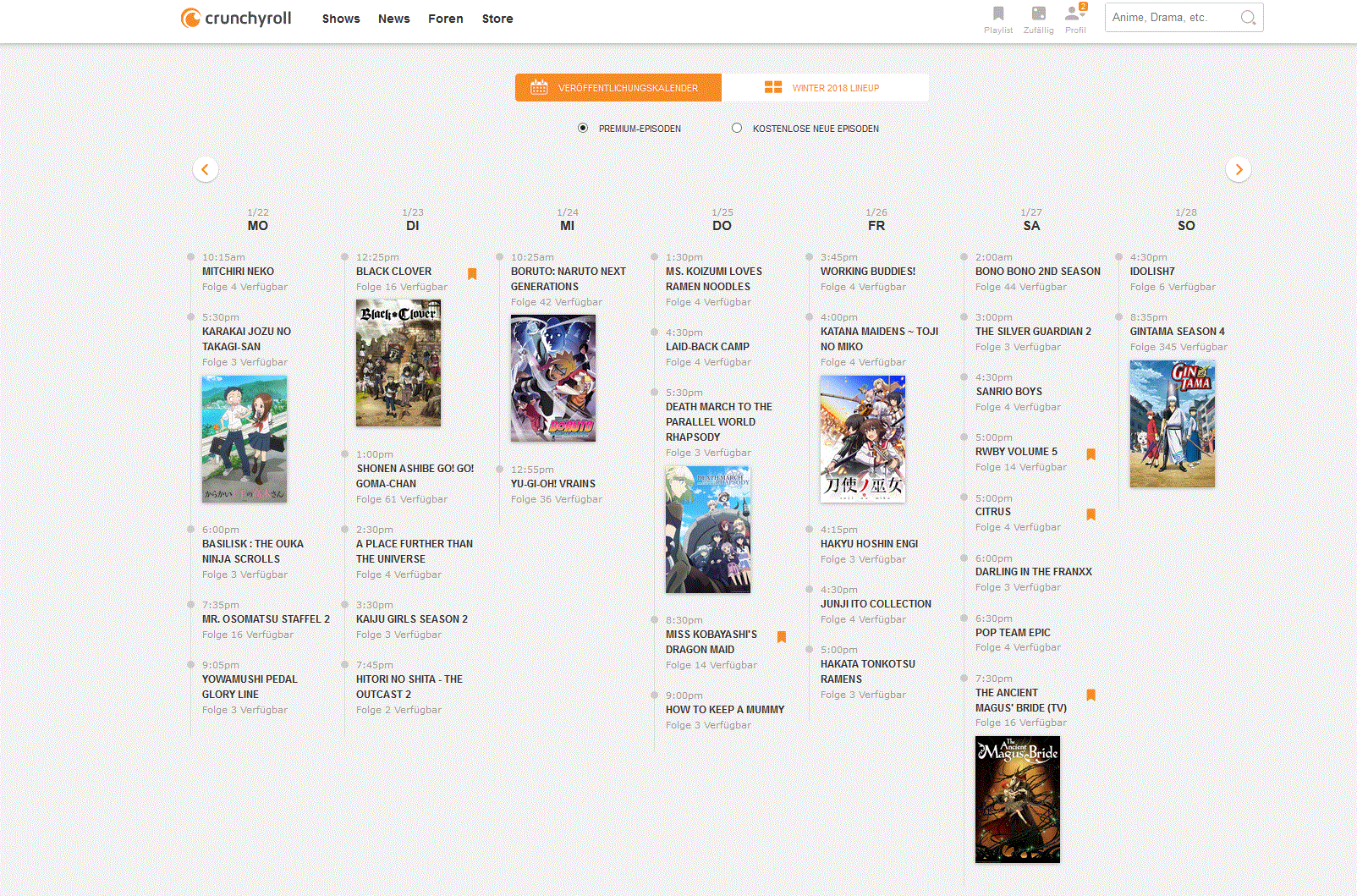Open Basilisk: The Ouka Ninja Scrolls link
Image resolution: width=1357 pixels, height=896 pixels.
(253, 552)
